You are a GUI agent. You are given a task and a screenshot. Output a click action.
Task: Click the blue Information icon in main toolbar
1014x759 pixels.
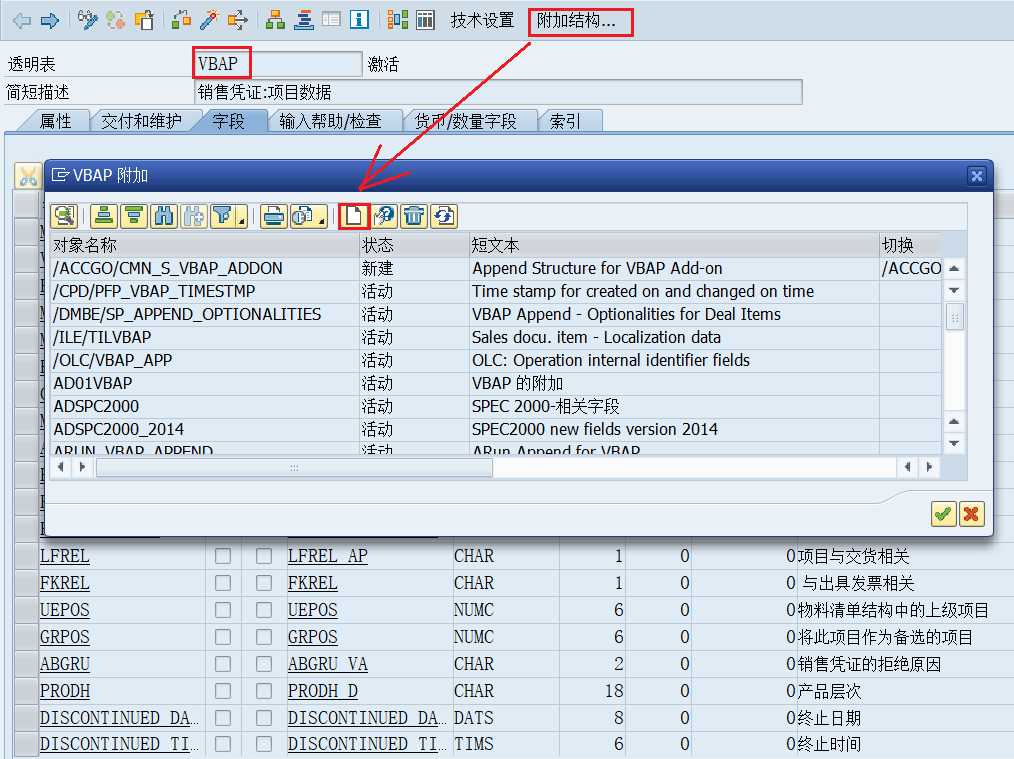[359, 20]
